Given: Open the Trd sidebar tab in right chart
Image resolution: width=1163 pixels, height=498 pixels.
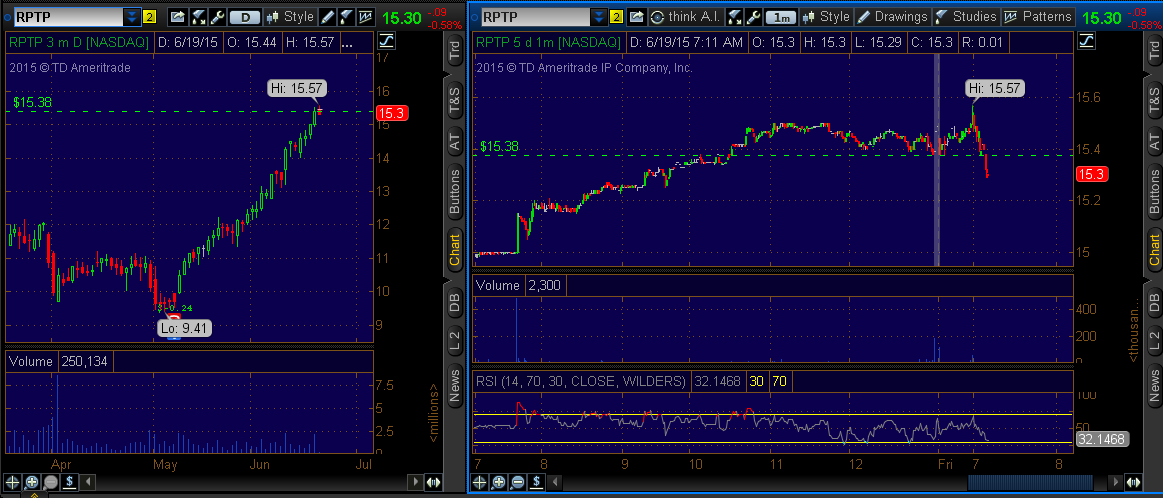Looking at the screenshot, I should click(1154, 50).
